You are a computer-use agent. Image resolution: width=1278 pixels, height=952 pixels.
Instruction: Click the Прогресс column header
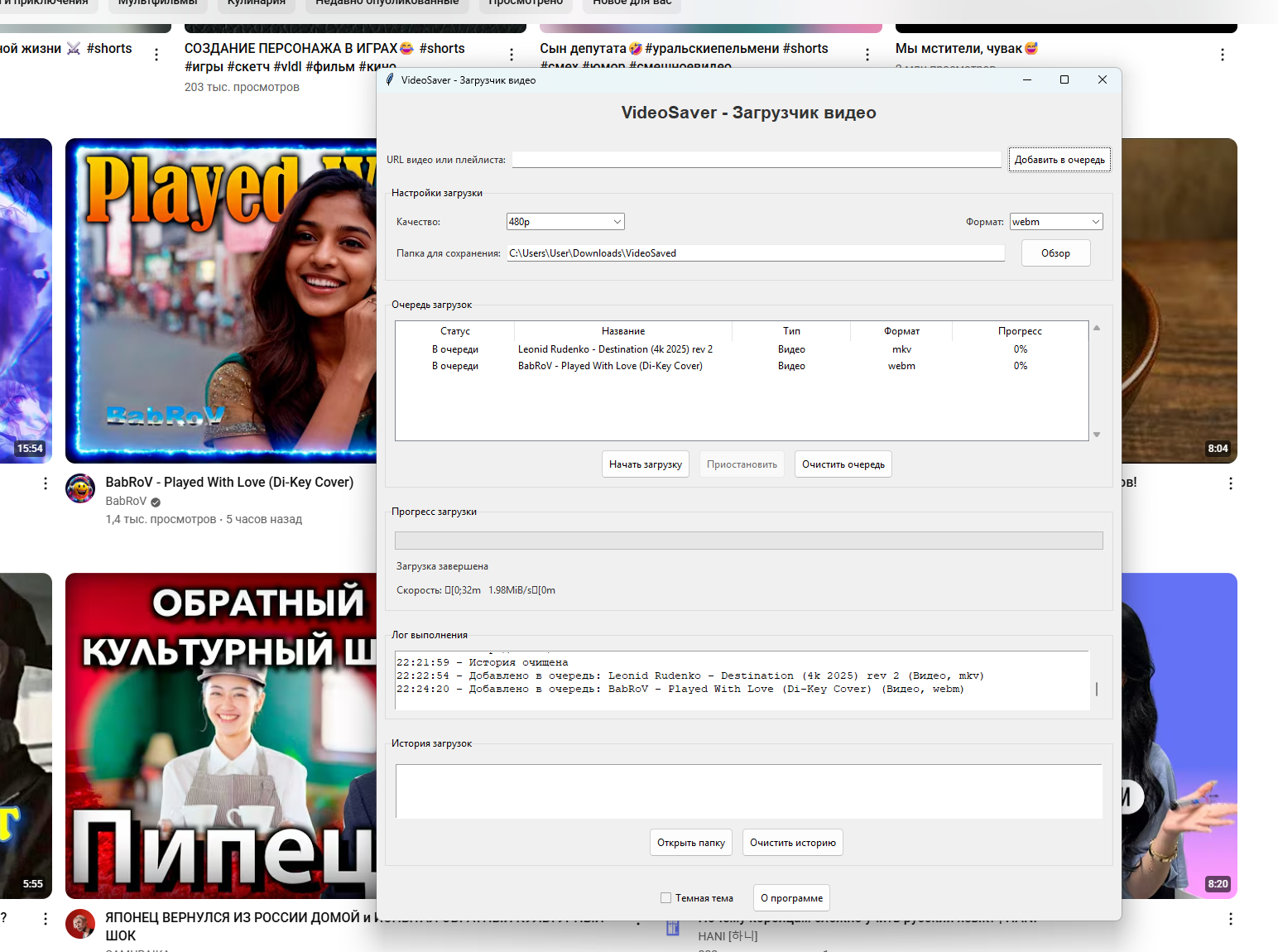click(1020, 331)
